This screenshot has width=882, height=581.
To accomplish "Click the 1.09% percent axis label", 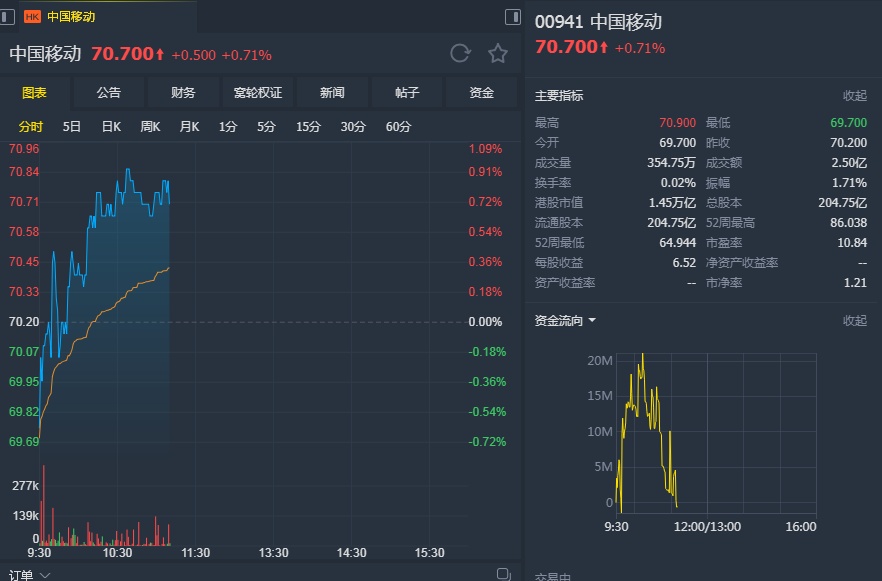I will pyautogui.click(x=485, y=149).
